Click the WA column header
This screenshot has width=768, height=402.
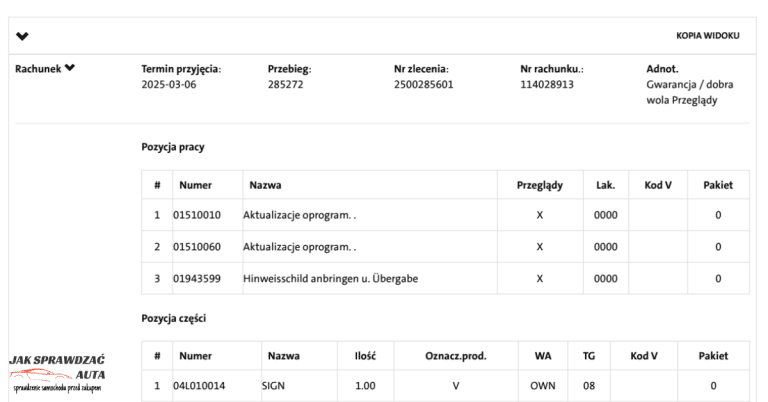click(543, 356)
